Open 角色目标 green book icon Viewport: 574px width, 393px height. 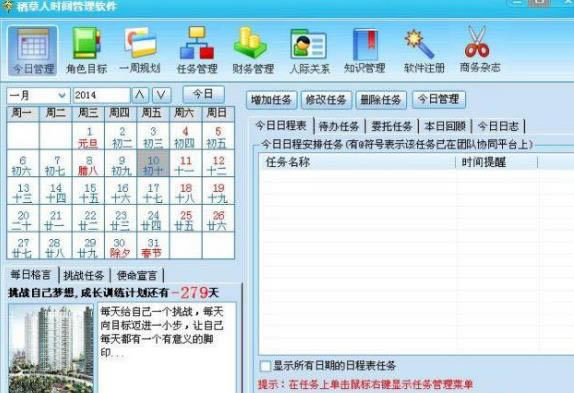[x=86, y=50]
